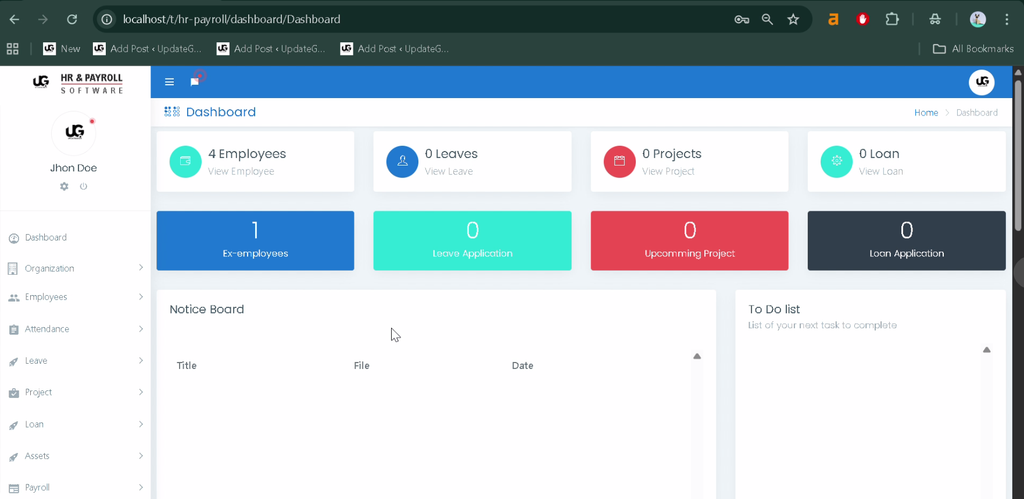The width and height of the screenshot is (1024, 499).
Task: Click the dark Loan Application tile
Action: pyautogui.click(x=906, y=240)
